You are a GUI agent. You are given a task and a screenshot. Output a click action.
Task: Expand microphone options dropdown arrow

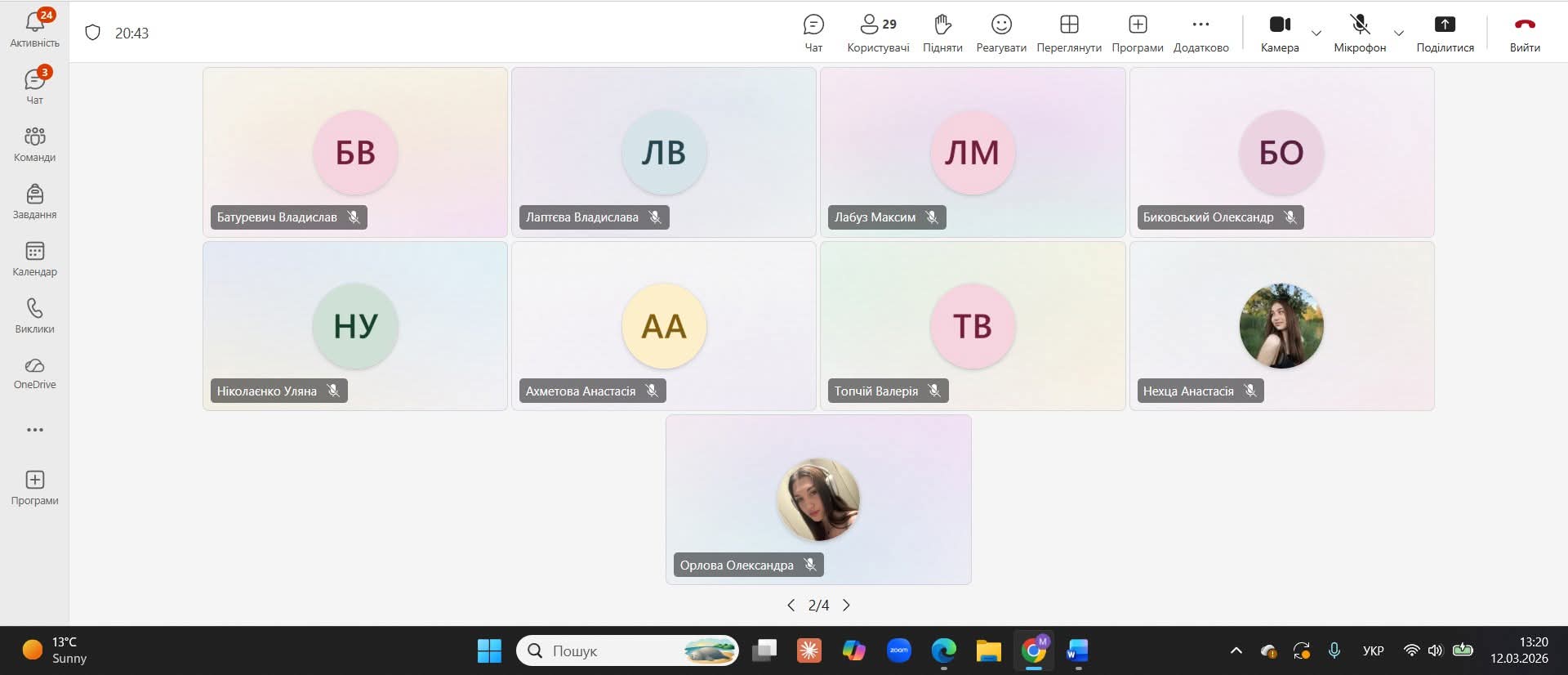[x=1399, y=34]
